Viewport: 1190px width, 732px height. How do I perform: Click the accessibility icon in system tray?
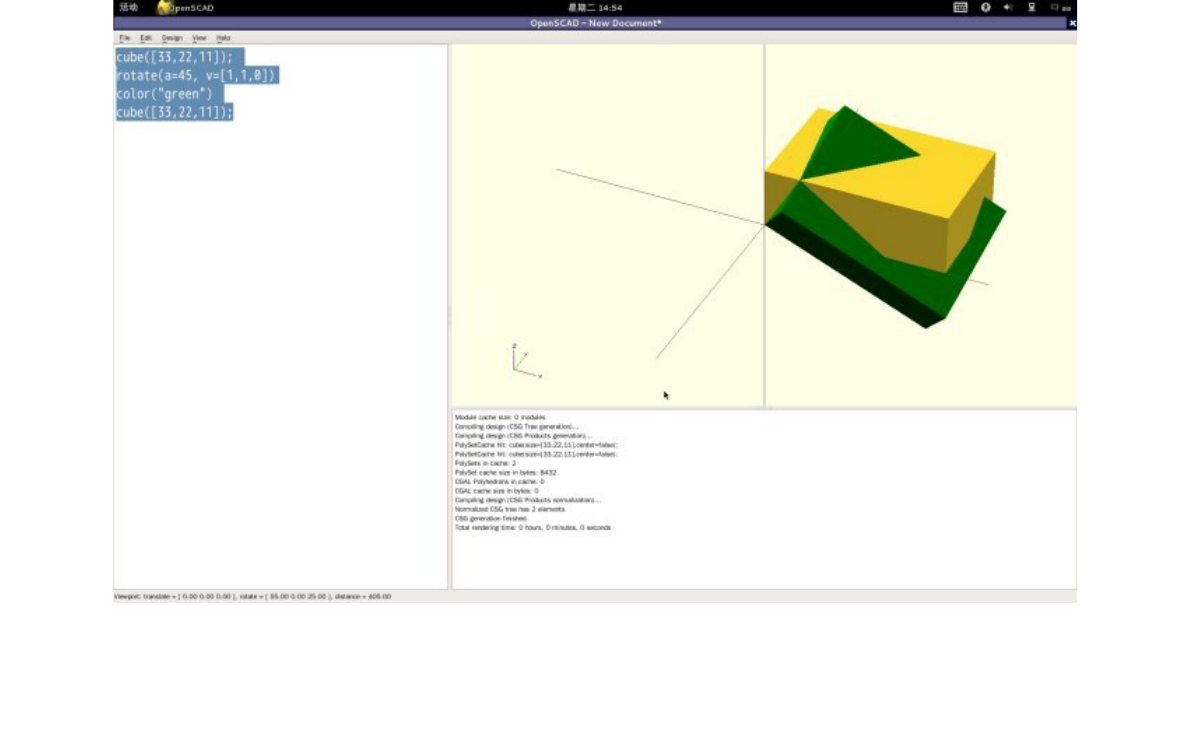click(x=985, y=8)
